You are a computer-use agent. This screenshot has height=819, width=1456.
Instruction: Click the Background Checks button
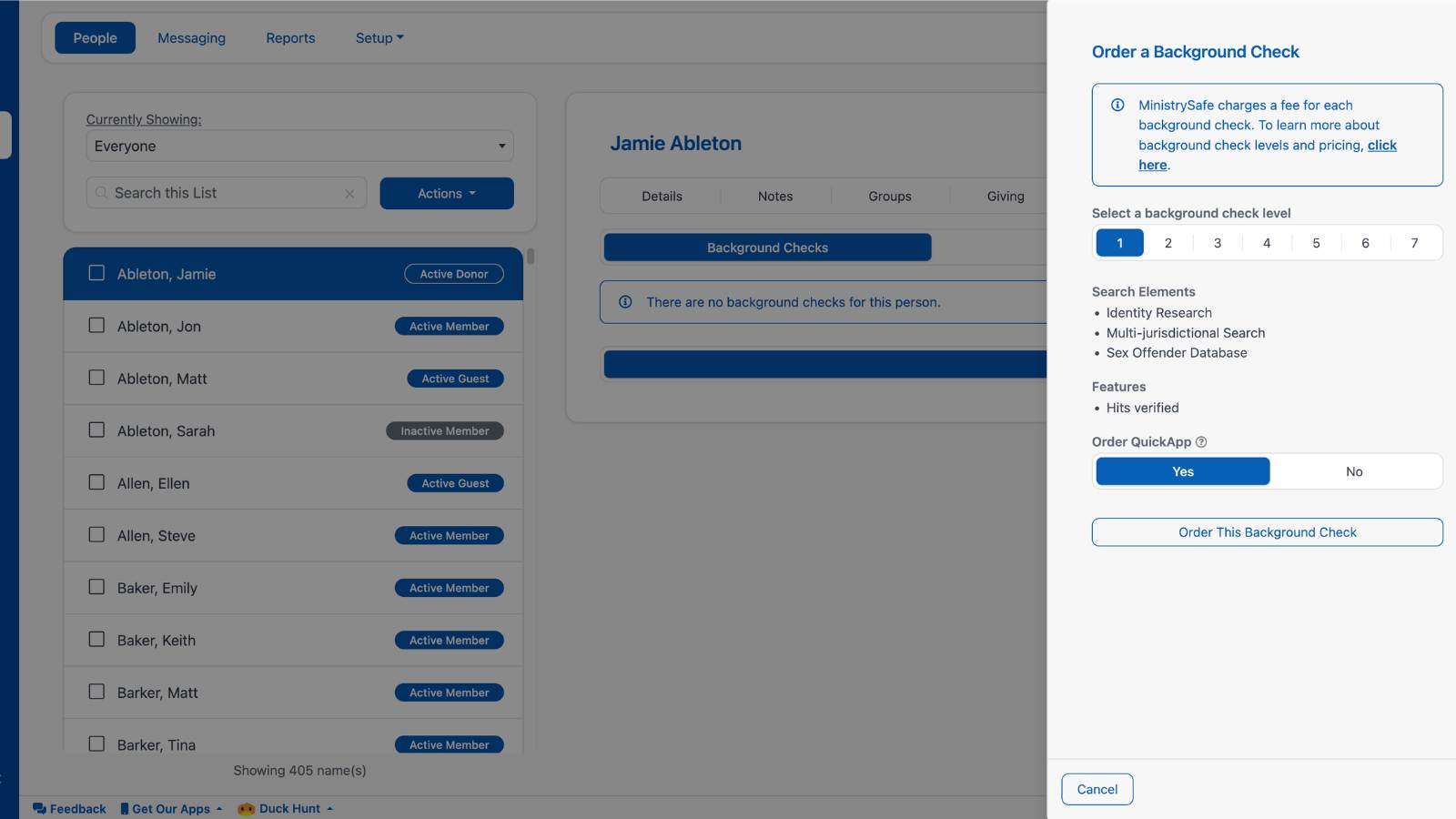pos(767,248)
